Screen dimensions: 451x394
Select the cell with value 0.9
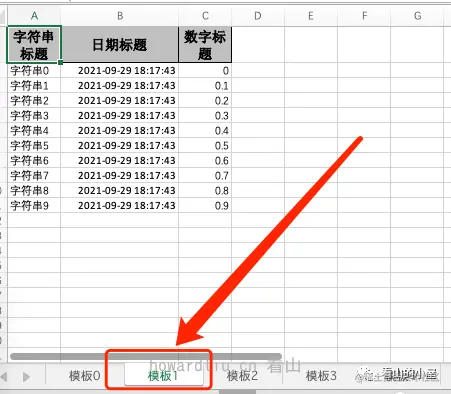pos(205,205)
